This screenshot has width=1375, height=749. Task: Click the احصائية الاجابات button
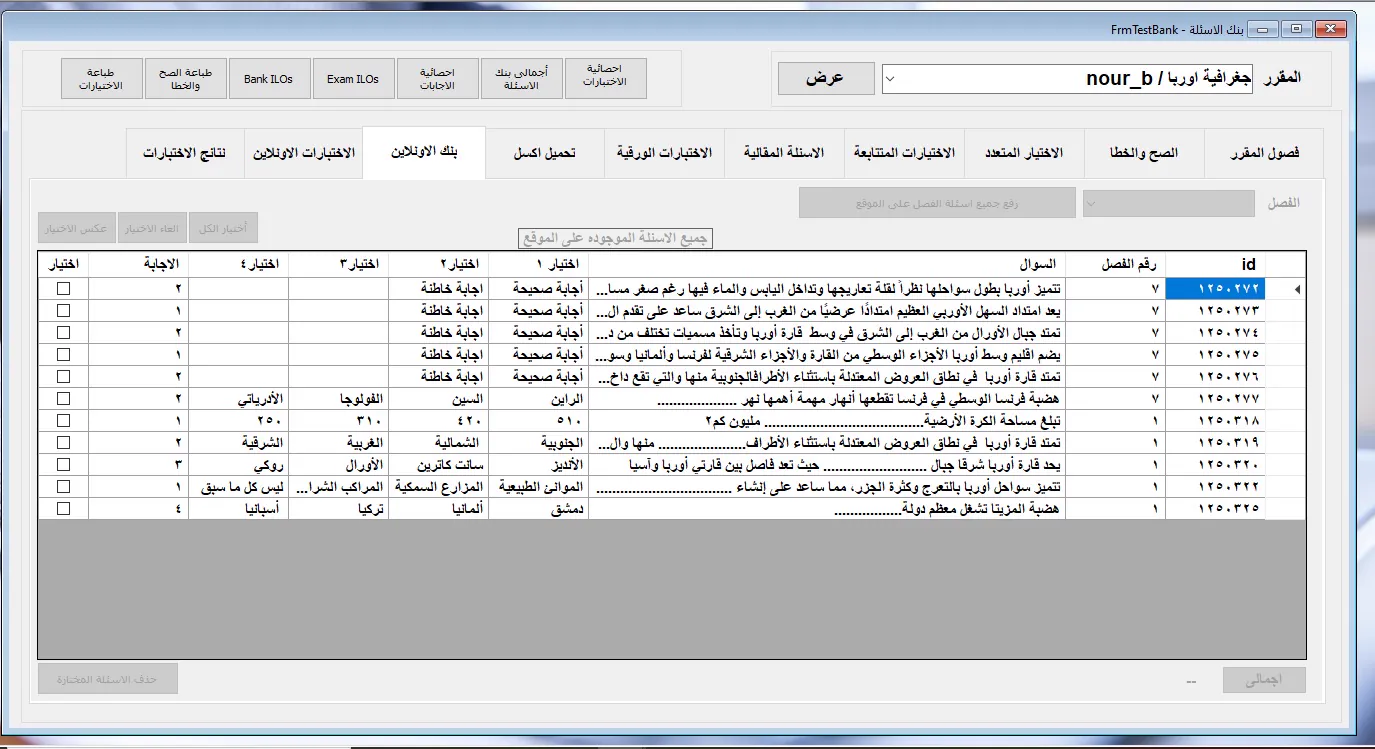(437, 79)
